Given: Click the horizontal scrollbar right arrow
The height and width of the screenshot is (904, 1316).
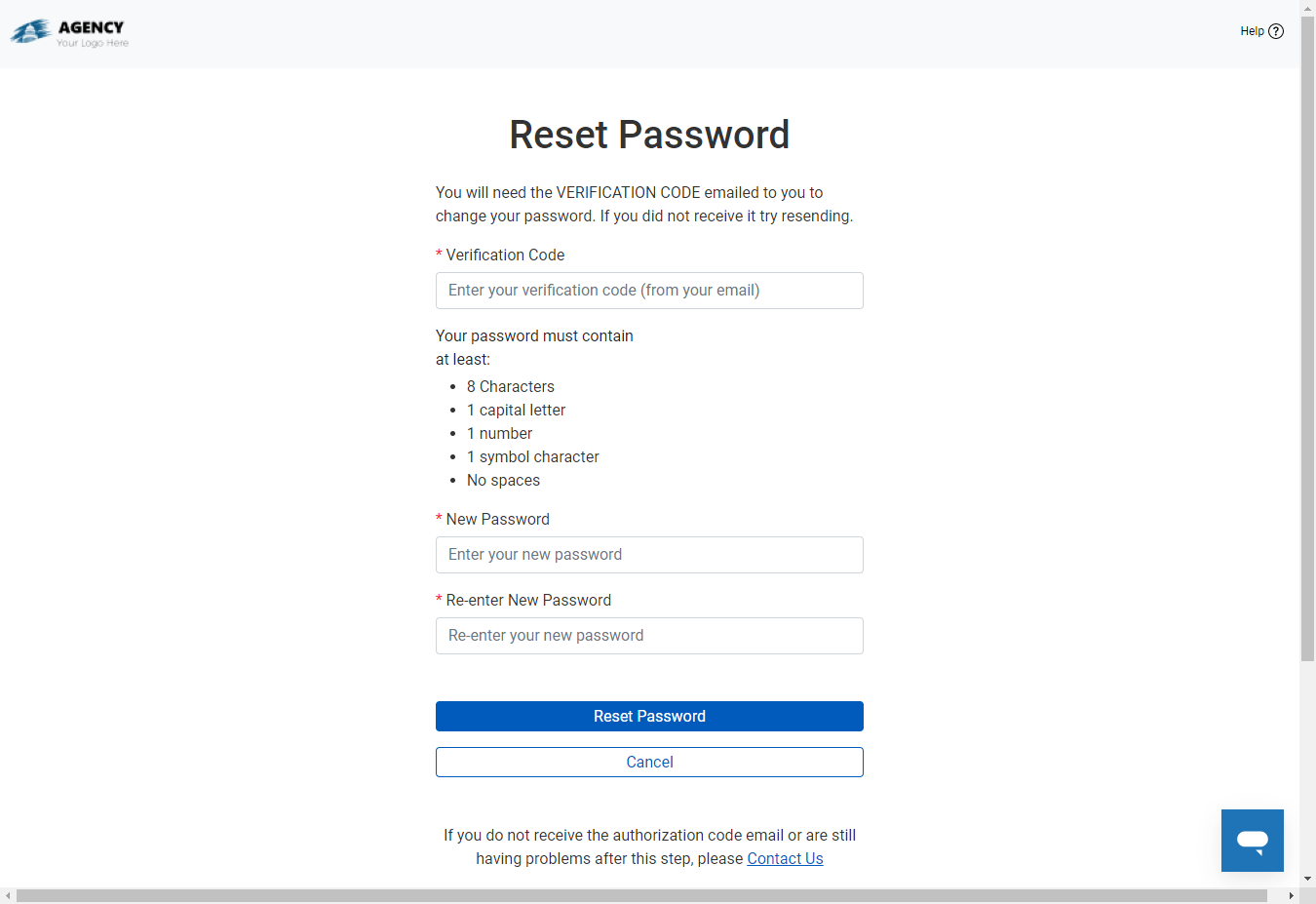Looking at the screenshot, I should click(x=1293, y=896).
